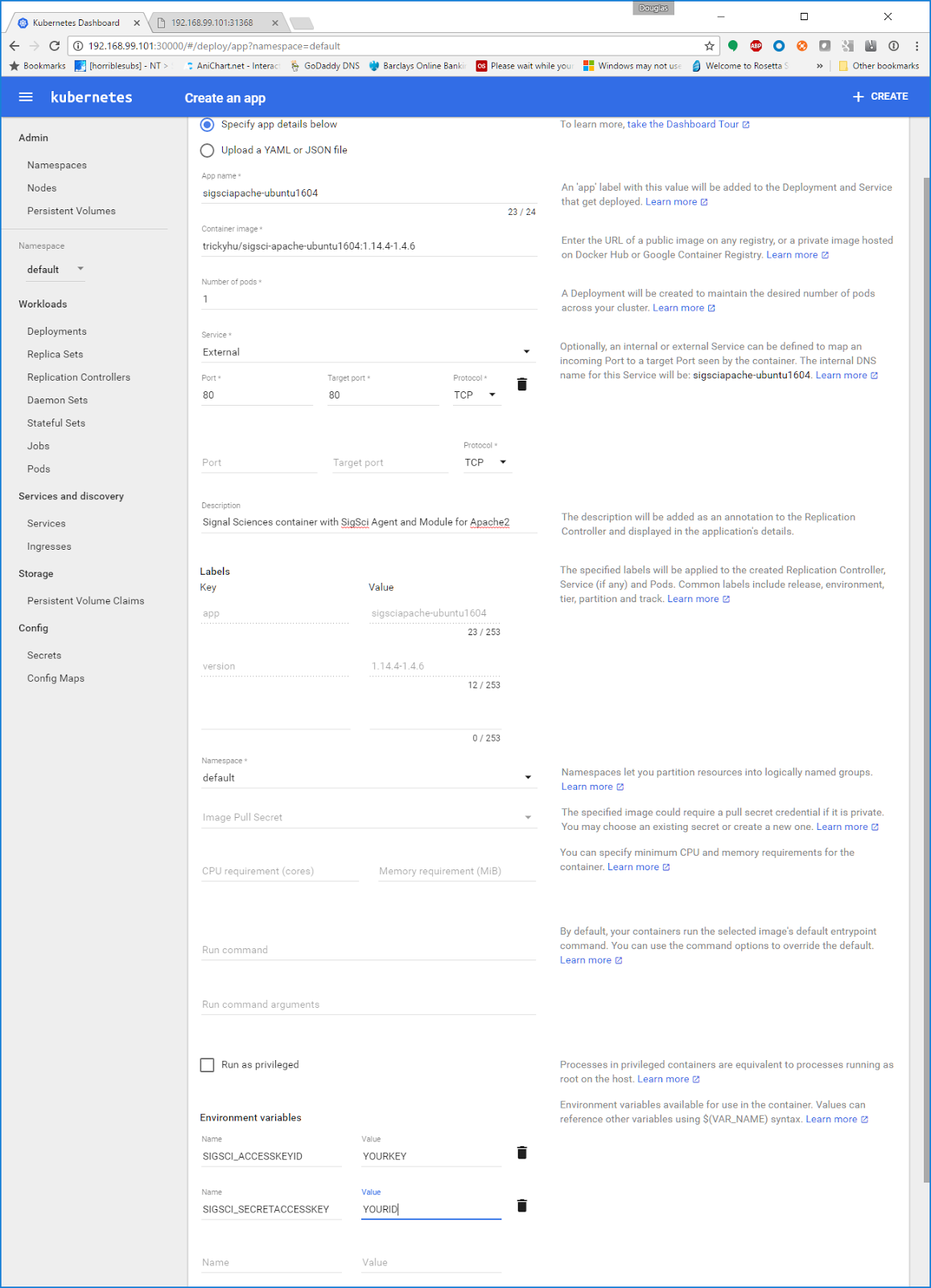Reload the current page
The height and width of the screenshot is (1288, 931).
(x=54, y=46)
